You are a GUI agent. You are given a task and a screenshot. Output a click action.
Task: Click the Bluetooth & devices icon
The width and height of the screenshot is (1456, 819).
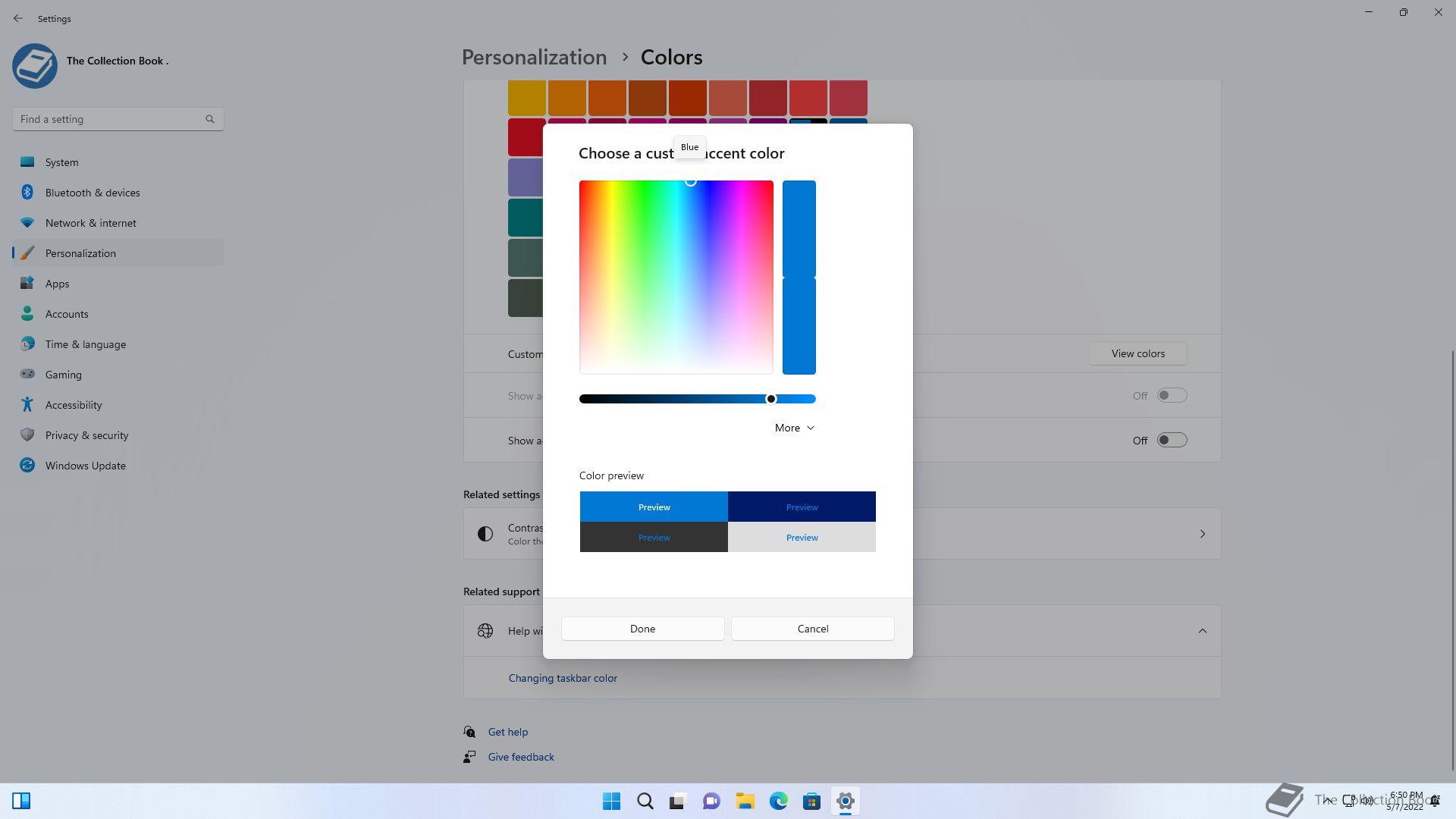click(x=27, y=192)
